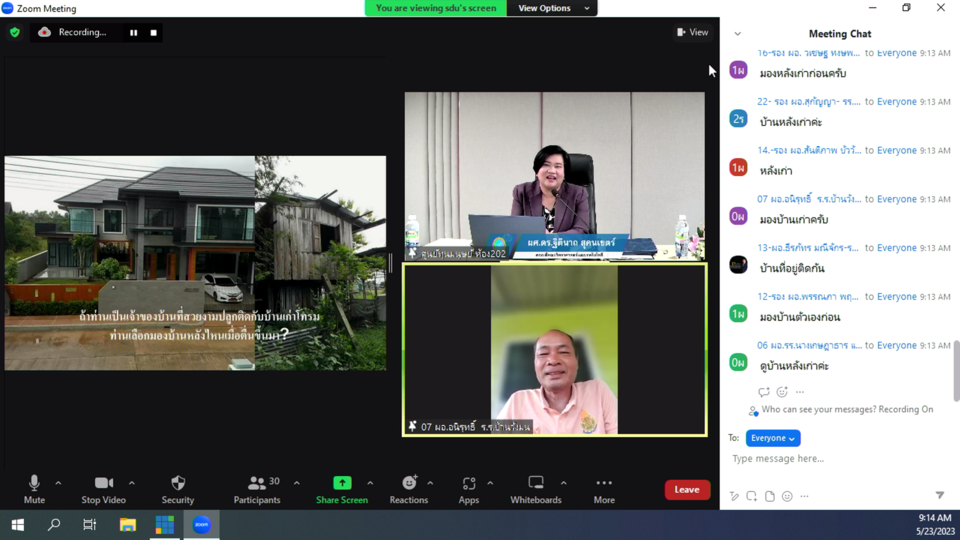Collapse the Meeting Chat panel chevron
Image resolution: width=960 pixels, height=540 pixels.
point(738,34)
